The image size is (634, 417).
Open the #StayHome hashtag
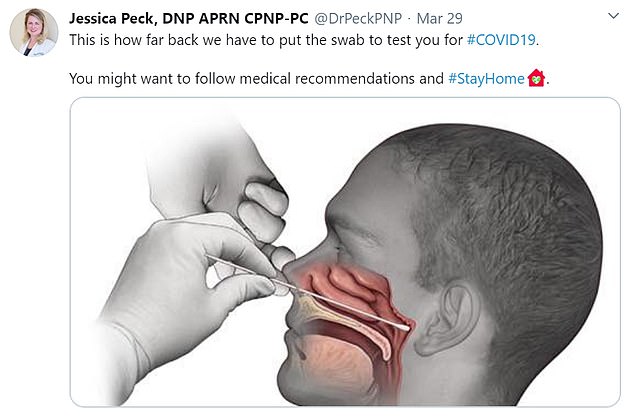coord(486,78)
